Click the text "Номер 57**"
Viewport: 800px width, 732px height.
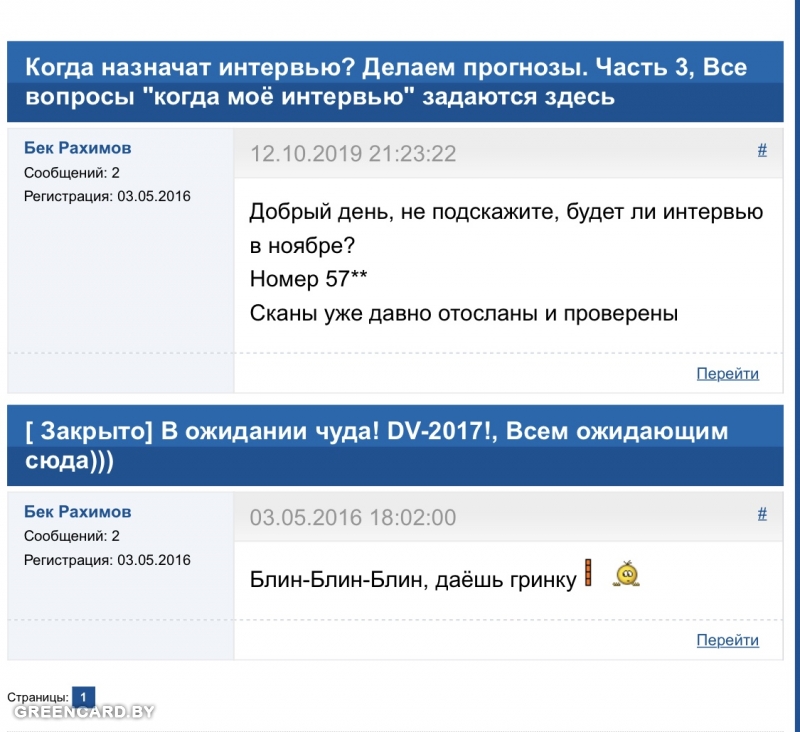coord(308,279)
